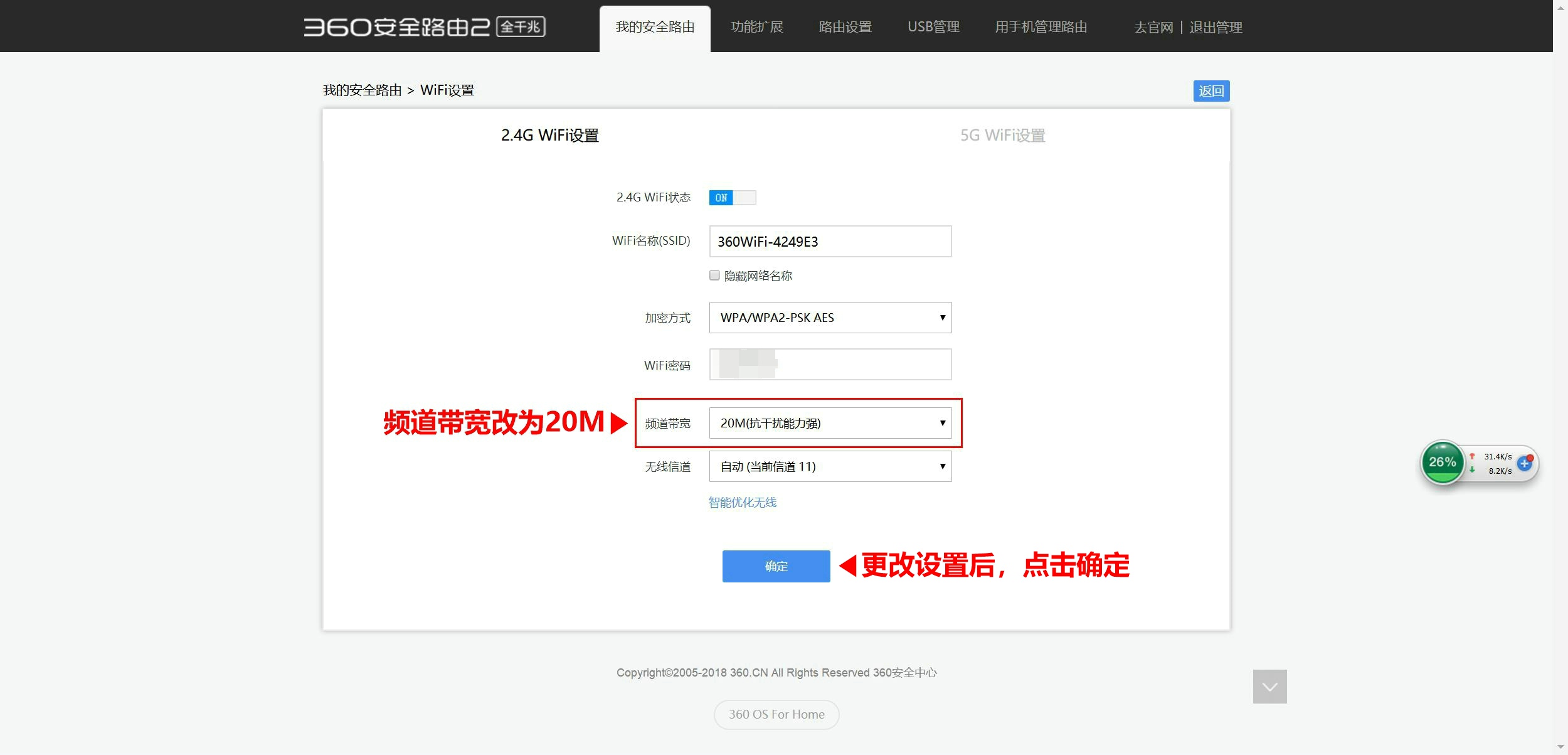Switch to 5G WiFi设置 tab

click(1003, 136)
